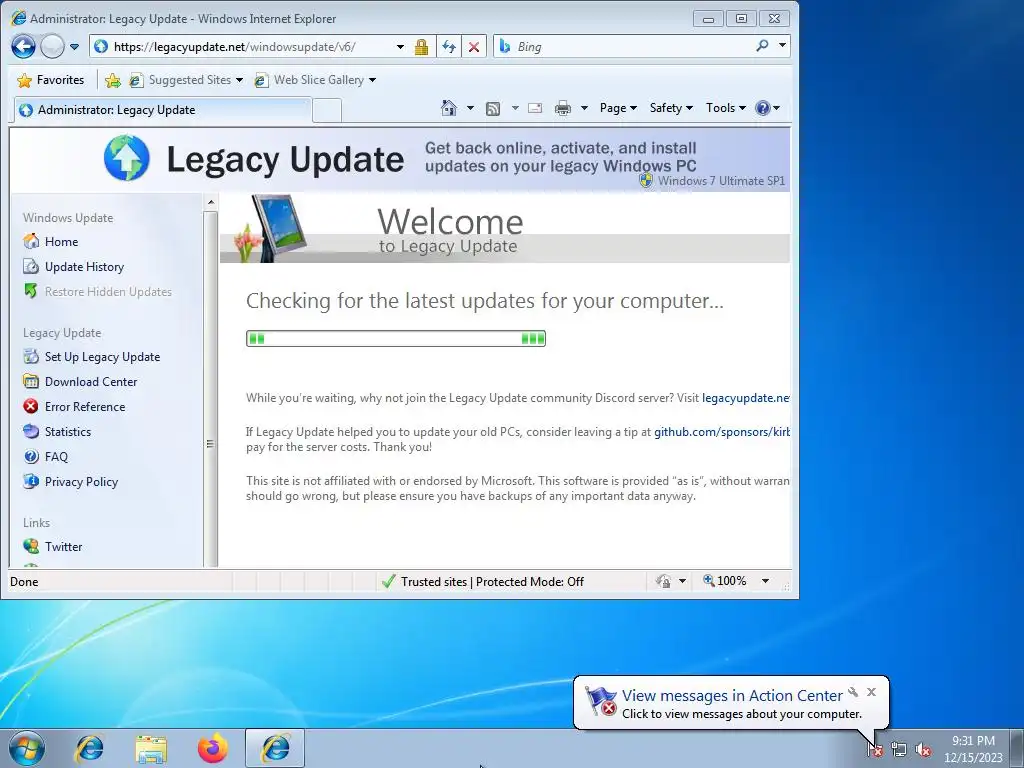Screen dimensions: 1024x768
Task: Click the Home page house icon
Action: pyautogui.click(x=449, y=108)
